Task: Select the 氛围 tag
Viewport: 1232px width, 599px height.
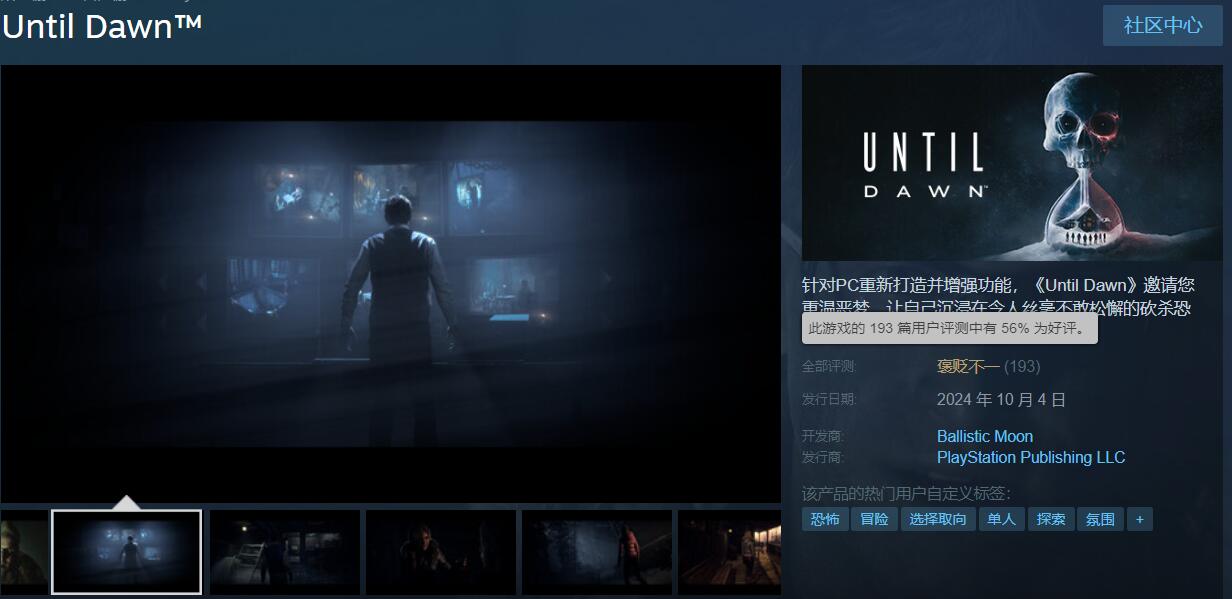Action: [1100, 519]
